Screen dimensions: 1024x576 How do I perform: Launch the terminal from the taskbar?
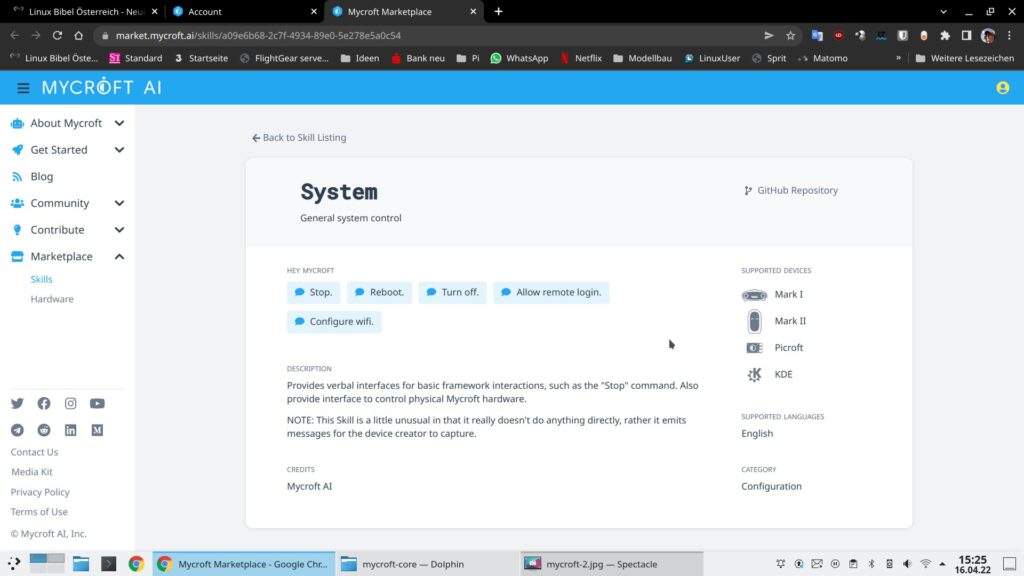[x=108, y=564]
